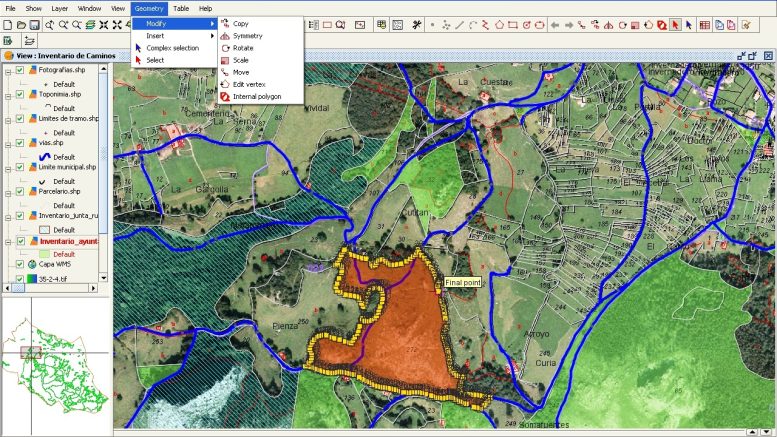Collapse the Limites de tramo.shp node
The image size is (777, 437).
coord(8,120)
